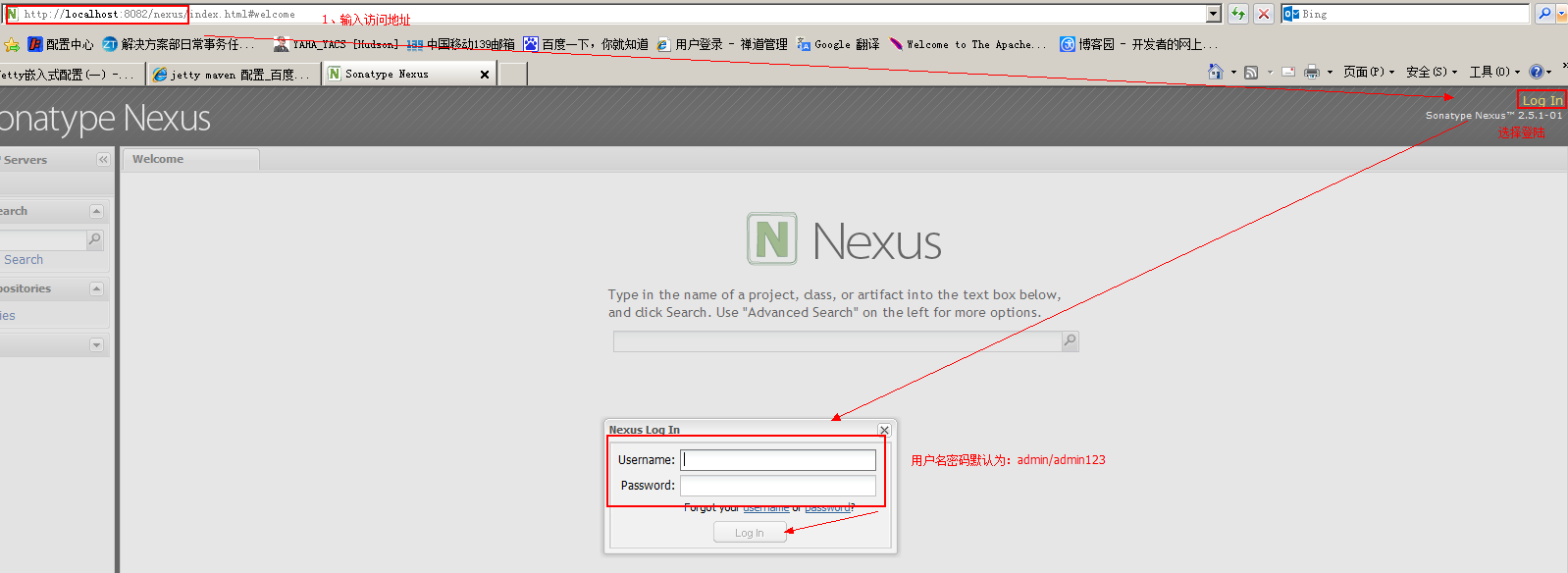Viewport: 1568px width, 573px height.
Task: Select the Welcome tab
Action: pyautogui.click(x=190, y=159)
